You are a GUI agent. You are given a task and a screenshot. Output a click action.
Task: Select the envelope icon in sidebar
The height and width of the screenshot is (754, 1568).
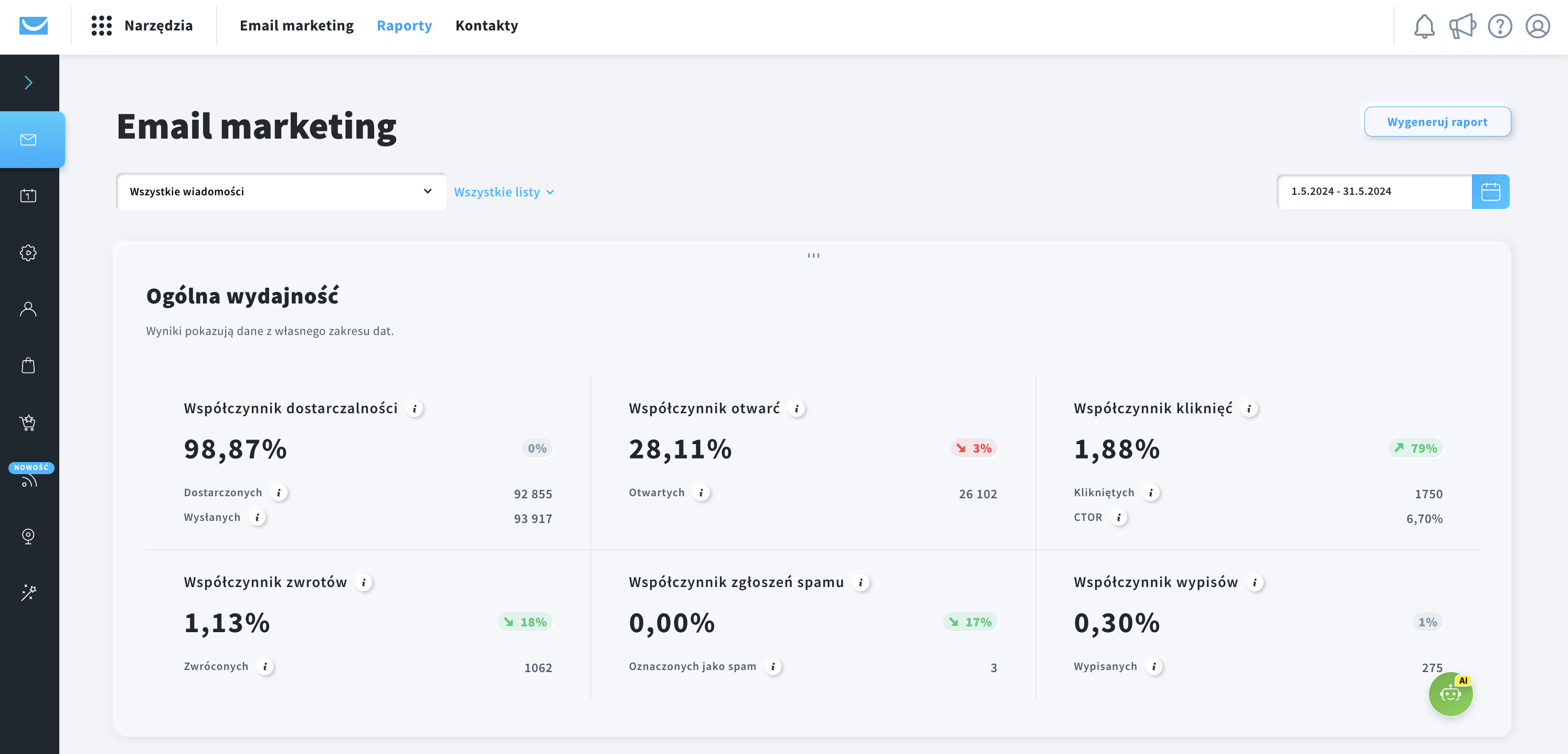point(29,140)
